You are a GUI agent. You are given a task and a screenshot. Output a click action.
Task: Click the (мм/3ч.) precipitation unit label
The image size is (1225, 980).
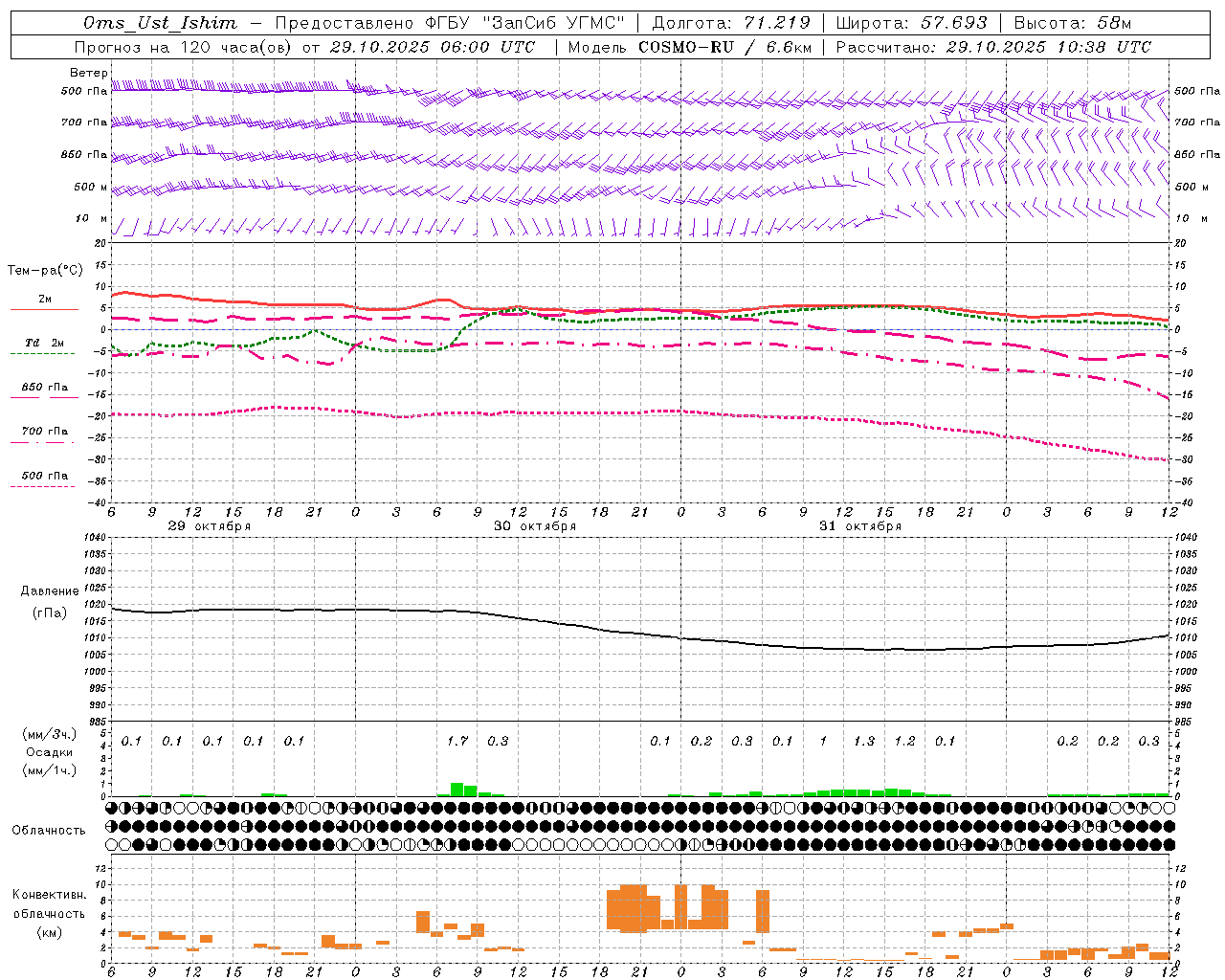50,734
